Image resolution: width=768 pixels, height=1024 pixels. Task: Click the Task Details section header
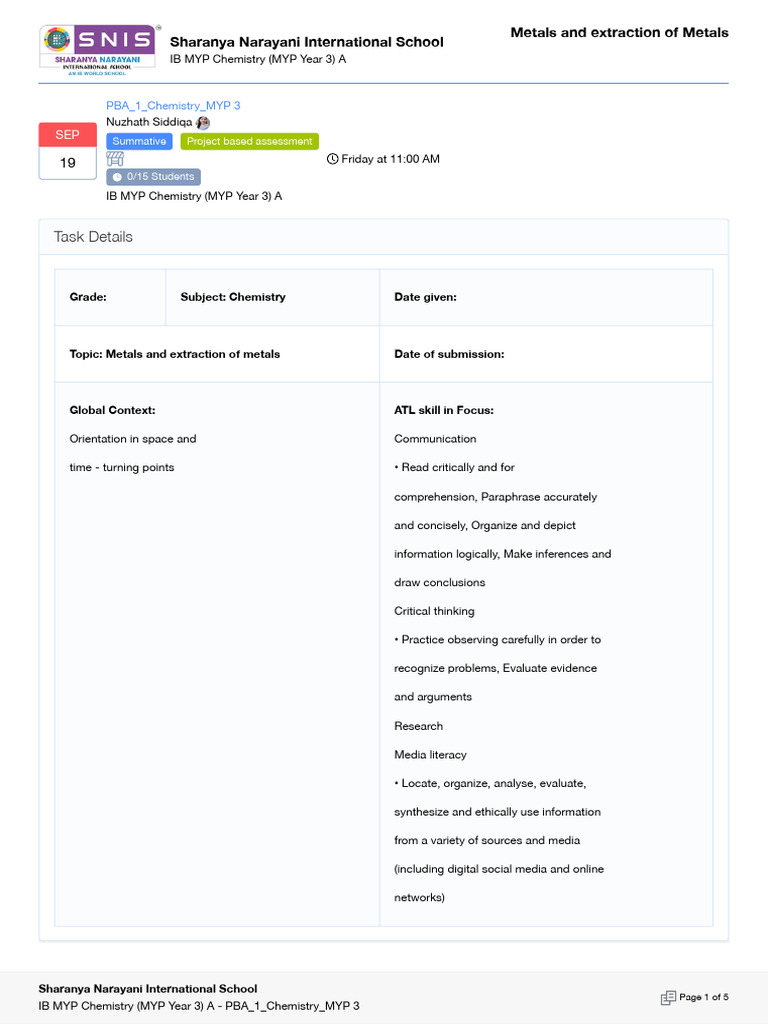(x=93, y=237)
